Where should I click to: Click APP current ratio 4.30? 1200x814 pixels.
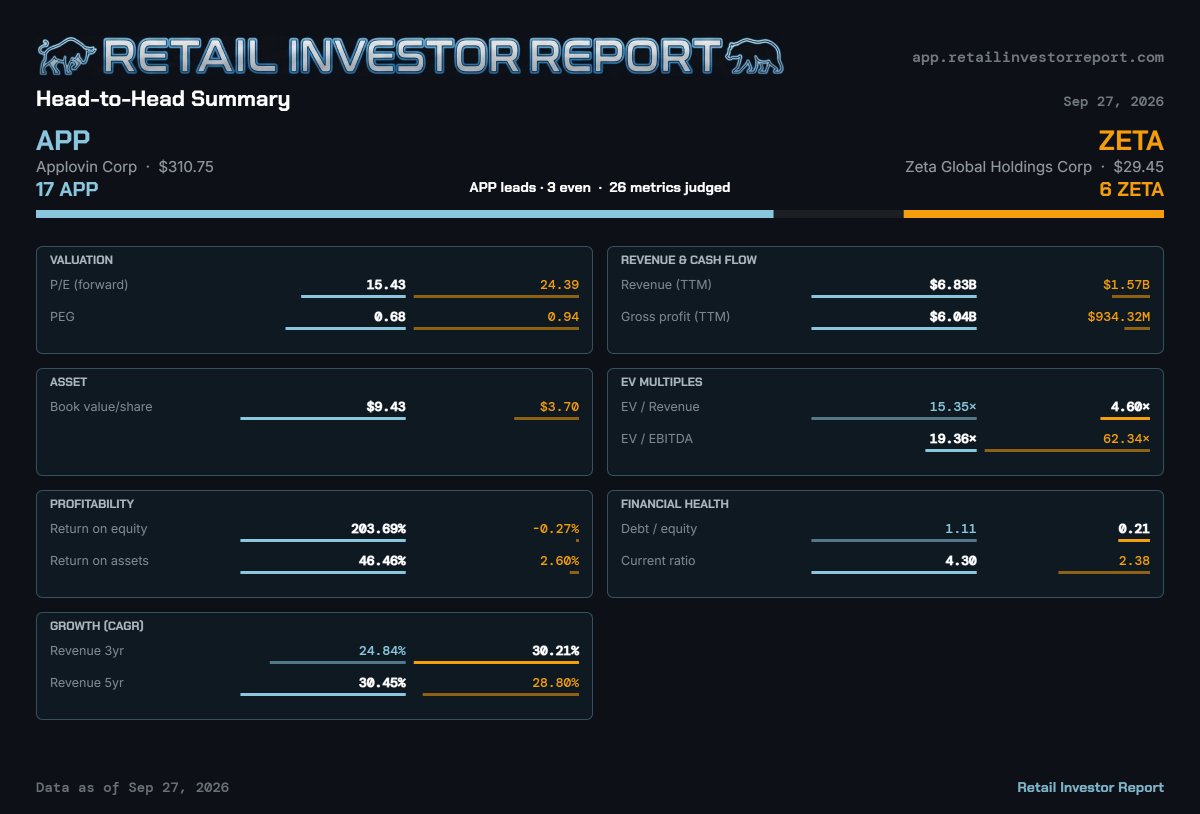[x=961, y=561]
